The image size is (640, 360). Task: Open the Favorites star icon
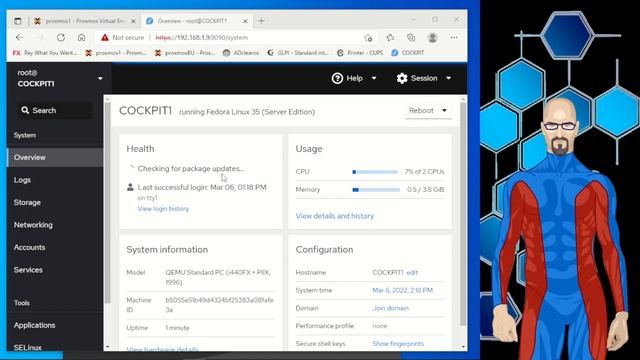pos(390,38)
